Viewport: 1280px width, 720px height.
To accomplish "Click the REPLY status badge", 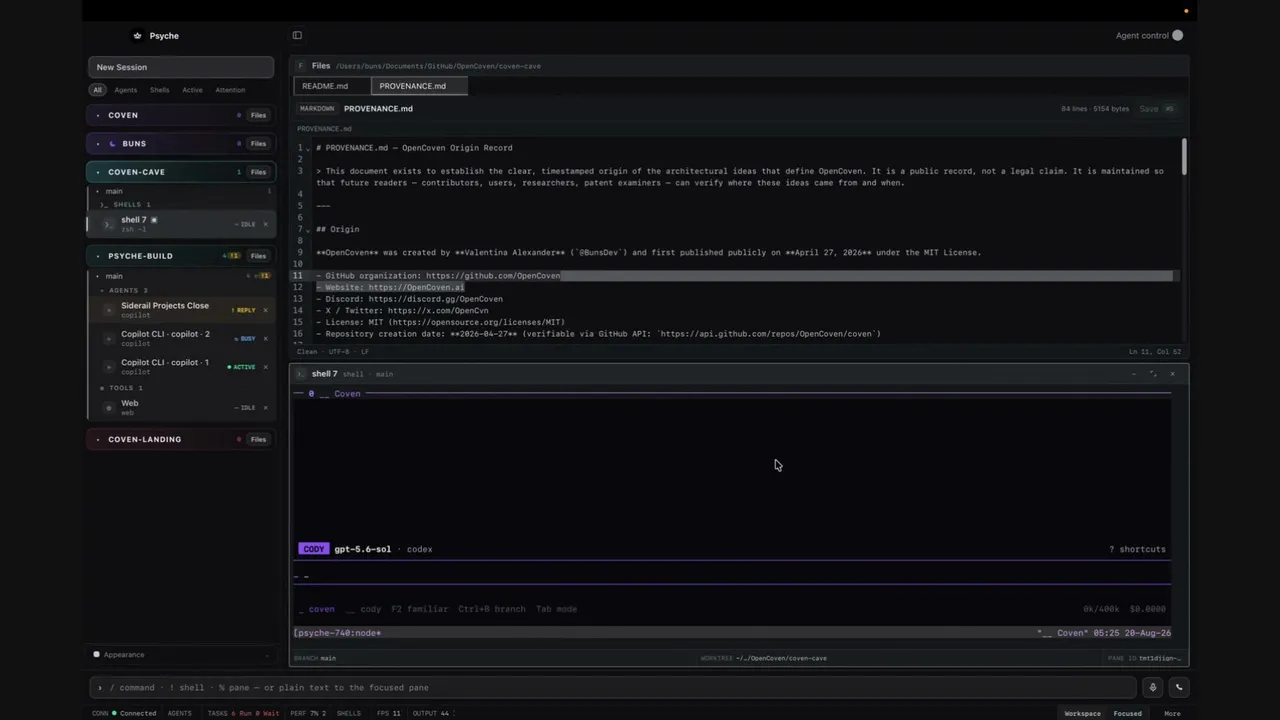I will click(244, 310).
